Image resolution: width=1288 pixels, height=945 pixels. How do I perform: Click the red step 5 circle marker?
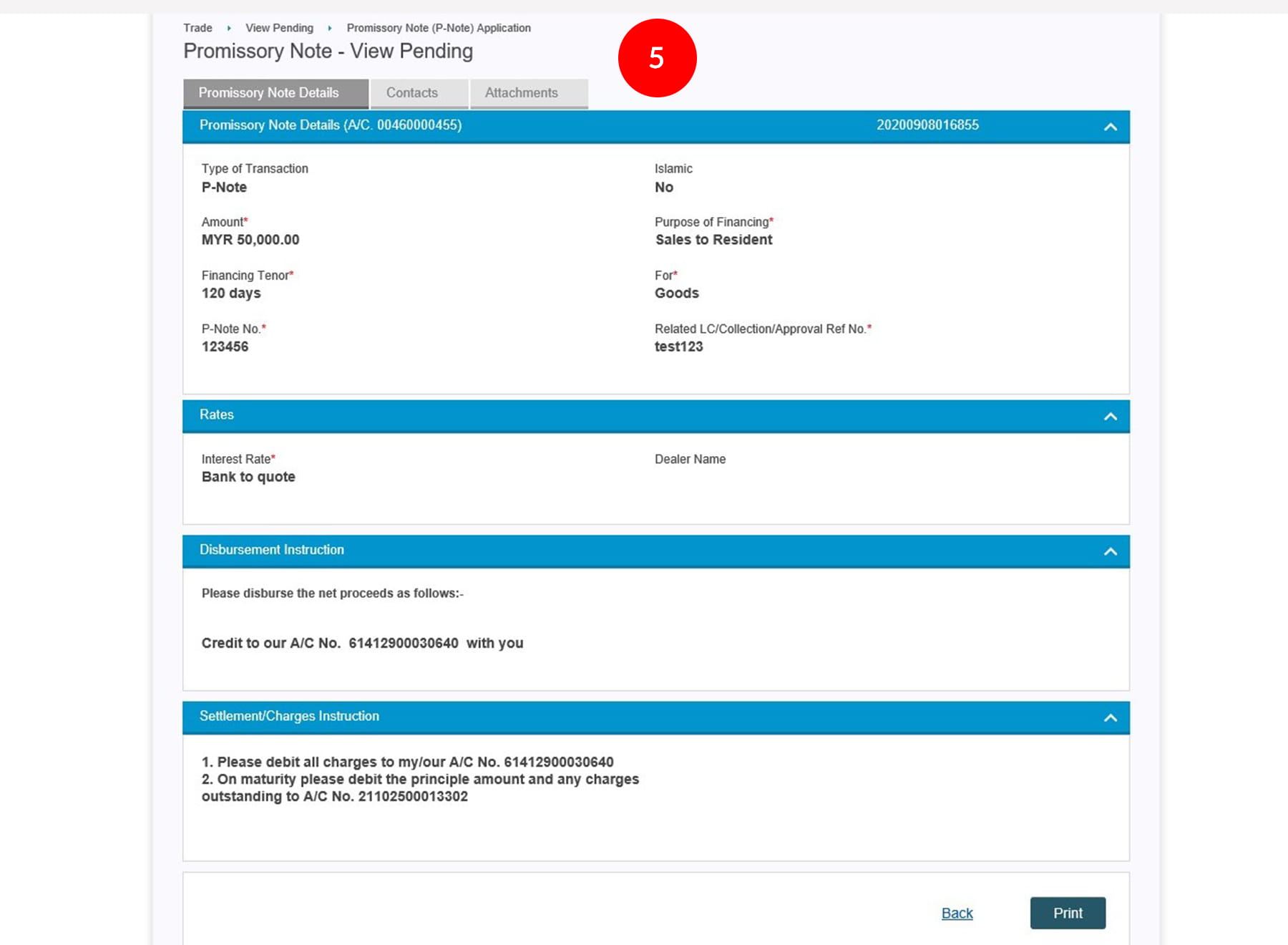[657, 58]
